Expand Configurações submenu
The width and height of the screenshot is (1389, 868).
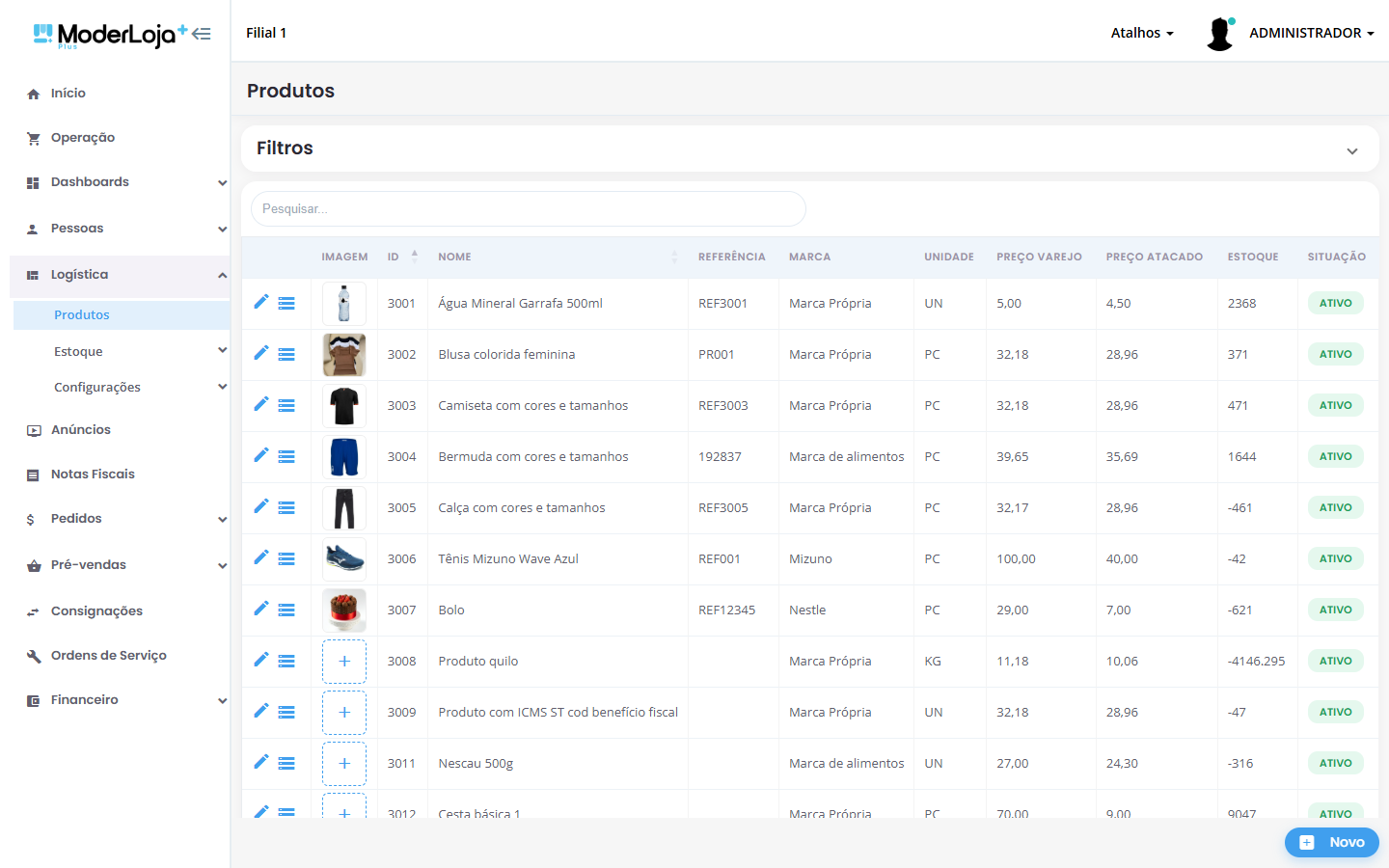[122, 388]
